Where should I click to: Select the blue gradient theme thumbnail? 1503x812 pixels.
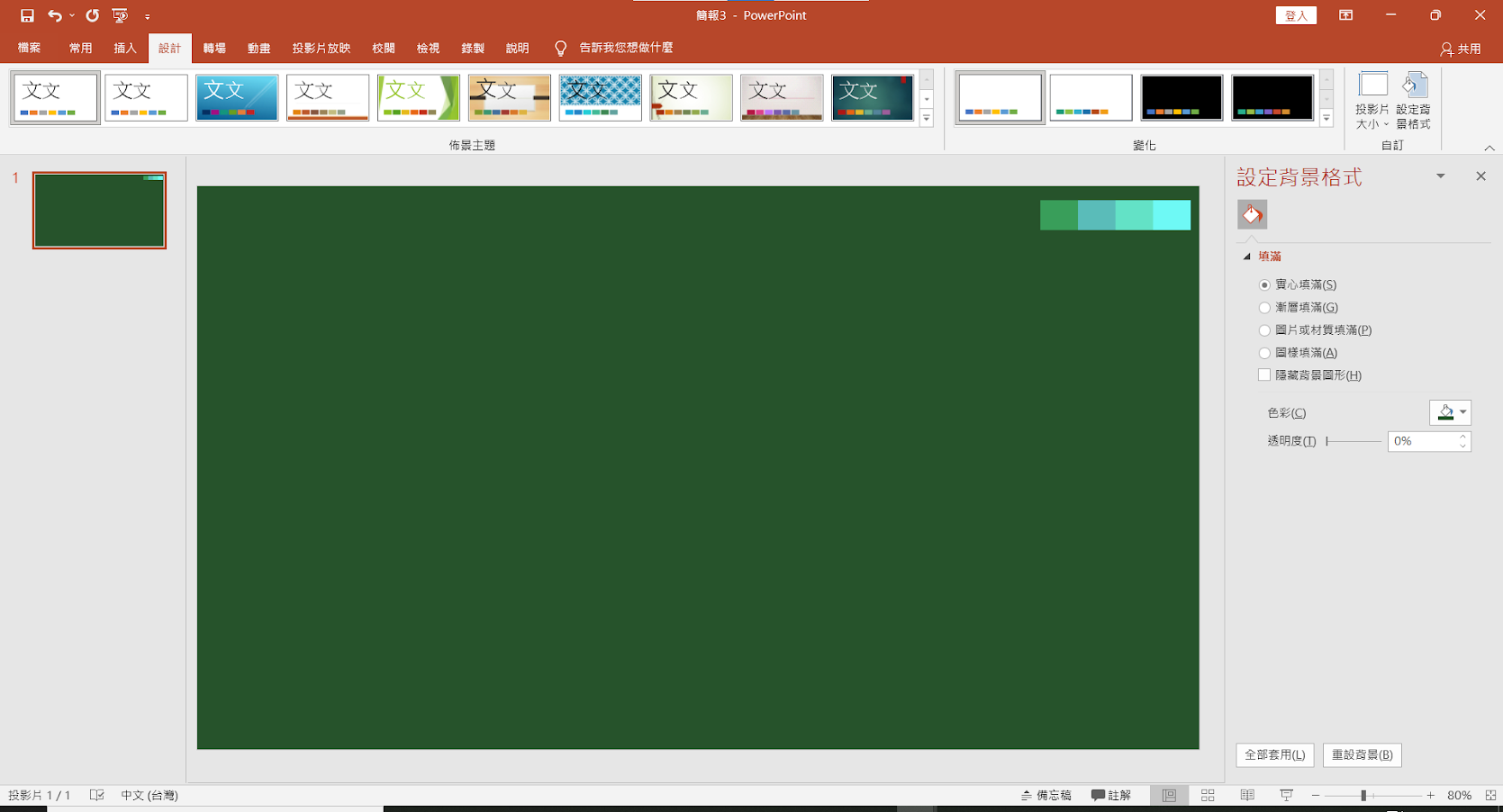(x=237, y=97)
